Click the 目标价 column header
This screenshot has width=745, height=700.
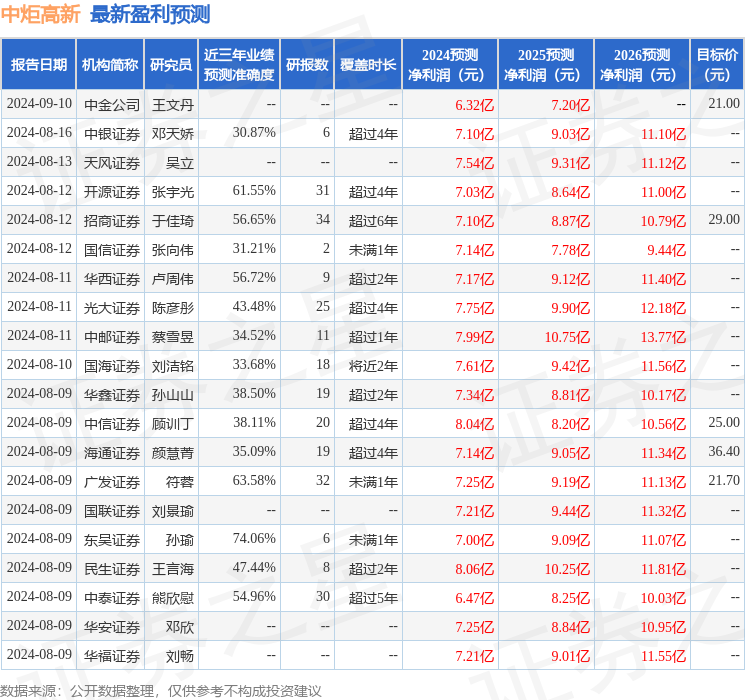717,65
